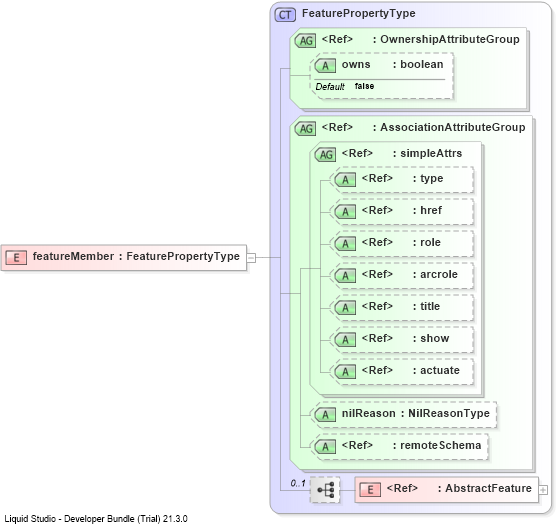The height and width of the screenshot is (524, 556).
Task: Click the A icon of remoteSchema attribute
Action: pyautogui.click(x=325, y=447)
